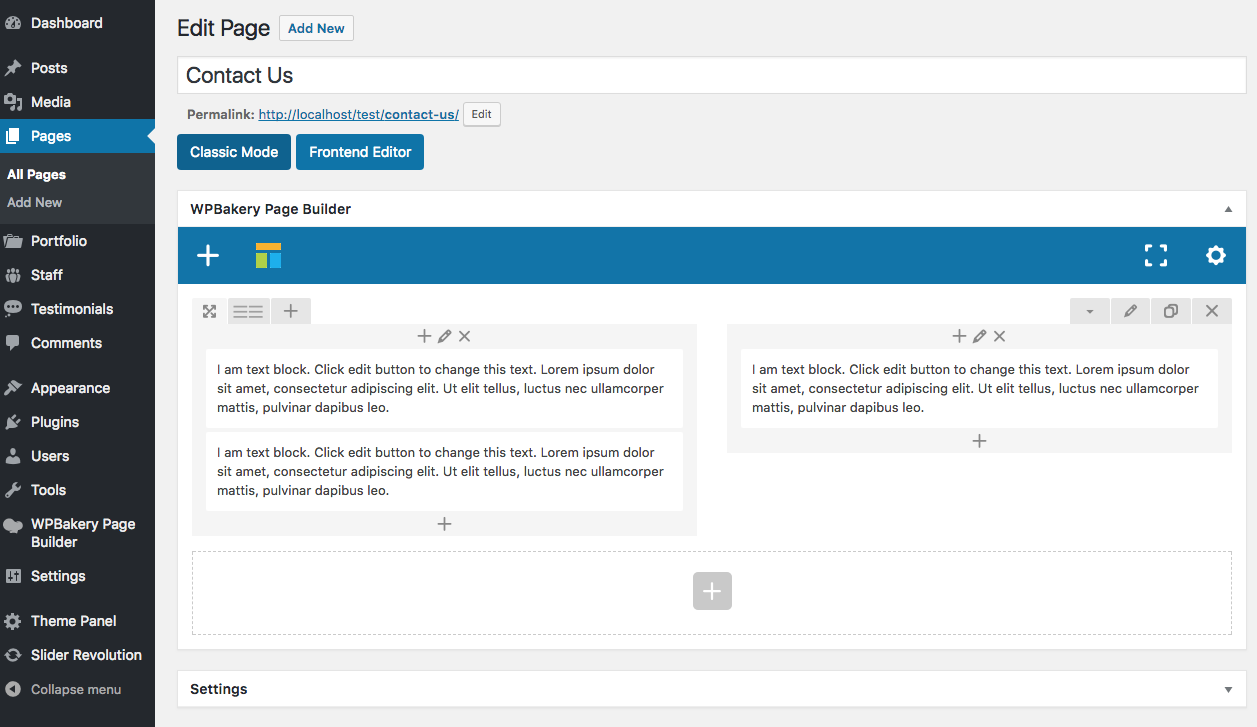Delete the left column X icon
1257x727 pixels.
(465, 336)
